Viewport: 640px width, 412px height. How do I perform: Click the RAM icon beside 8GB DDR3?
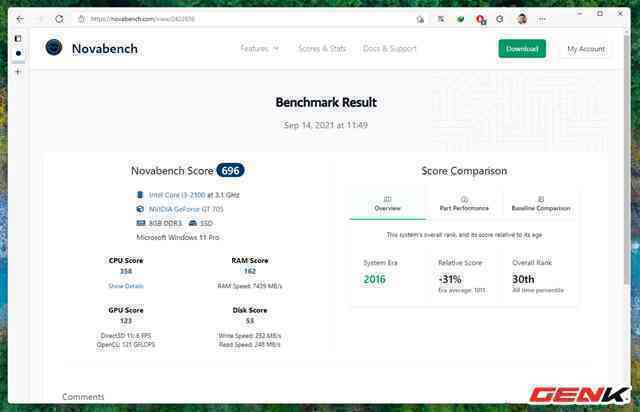(141, 223)
